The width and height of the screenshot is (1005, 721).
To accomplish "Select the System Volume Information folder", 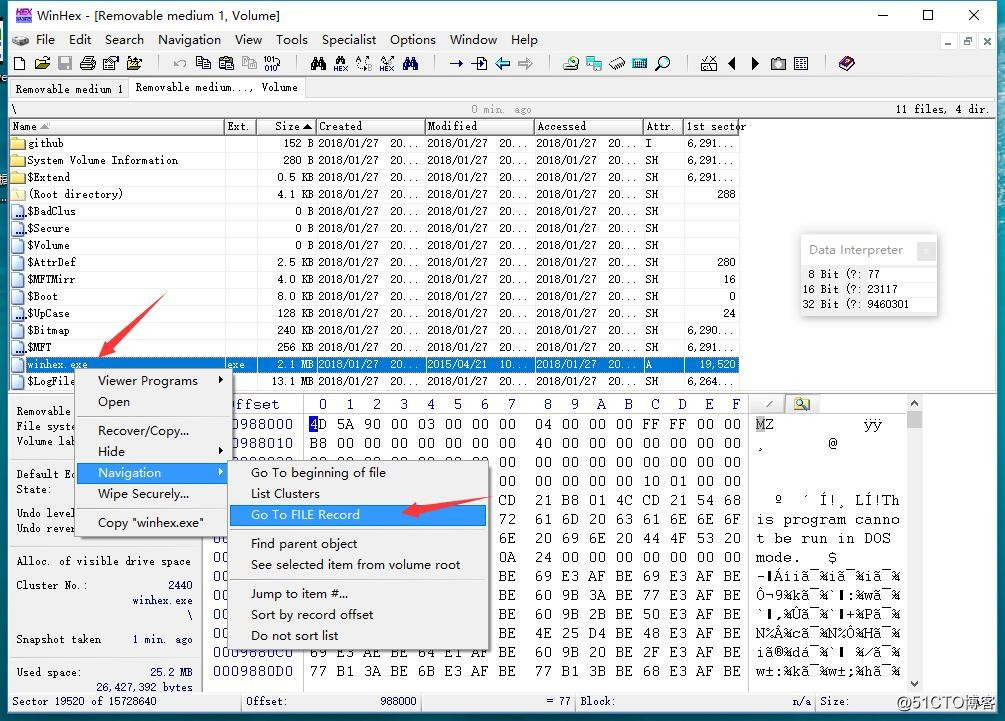I will tap(374, 160).
